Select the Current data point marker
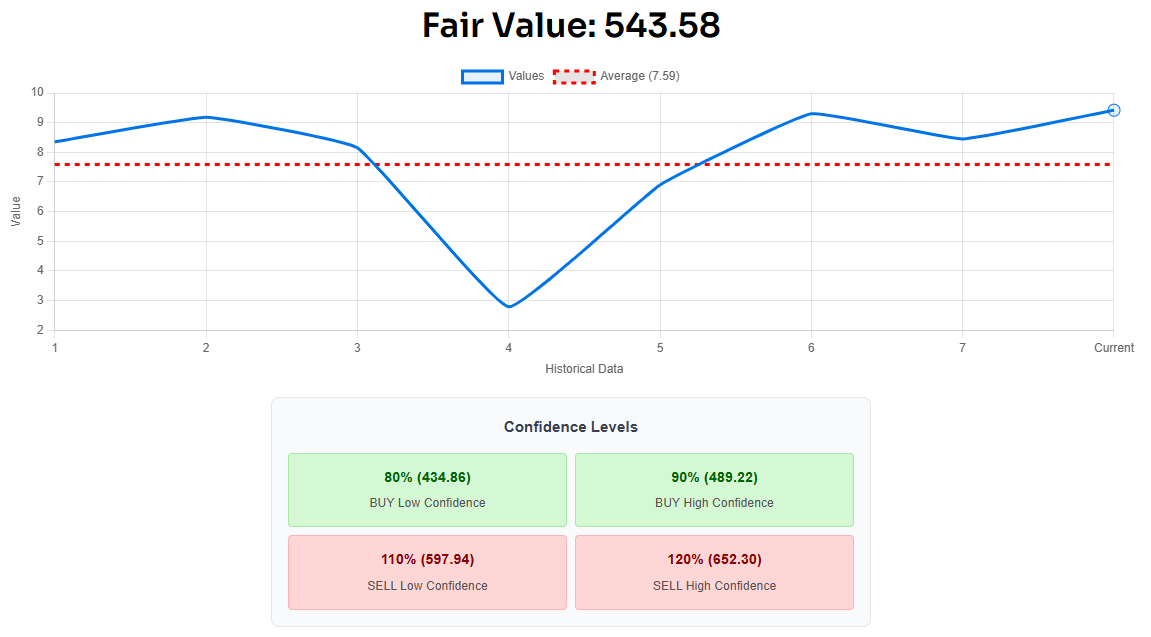 [x=1114, y=110]
